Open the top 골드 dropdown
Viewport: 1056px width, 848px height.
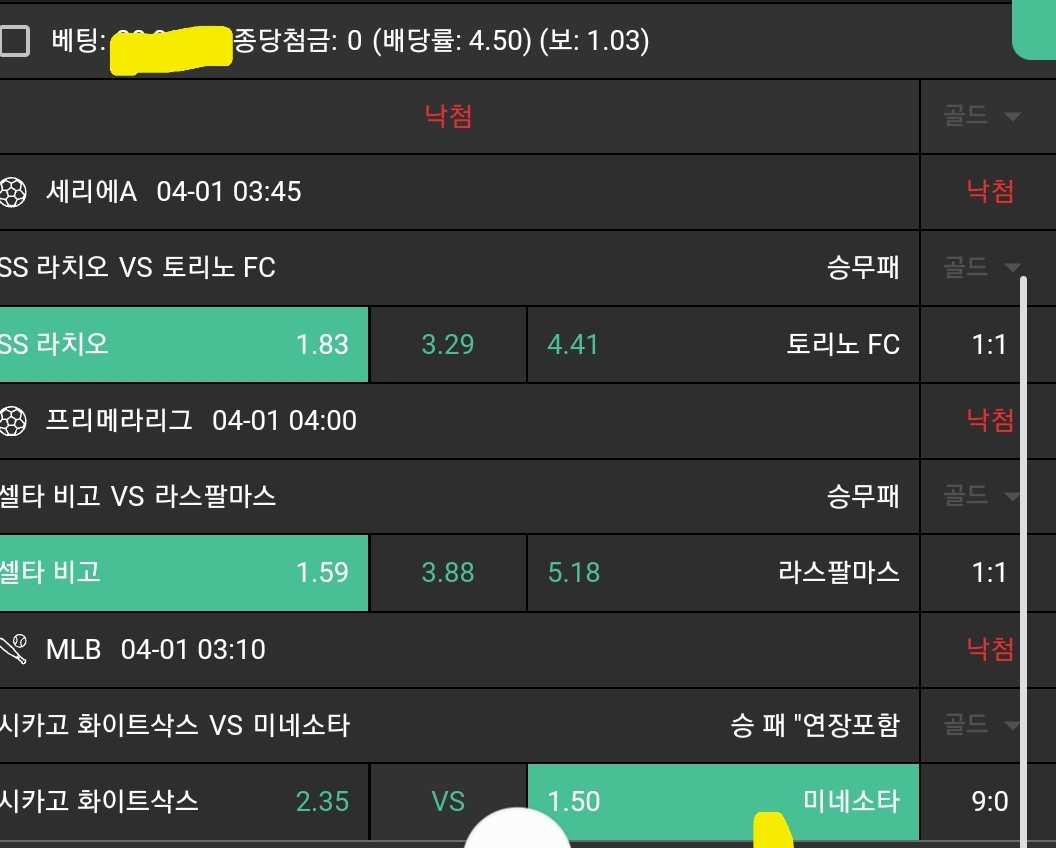click(x=982, y=116)
